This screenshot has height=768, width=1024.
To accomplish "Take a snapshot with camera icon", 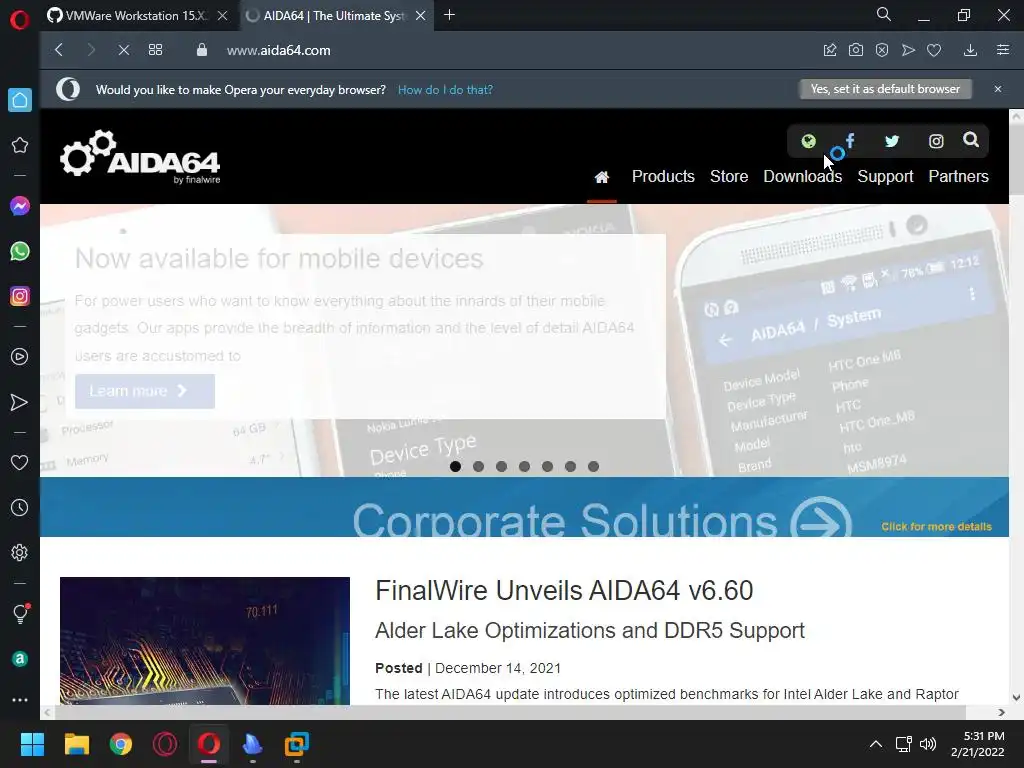I will click(x=856, y=50).
